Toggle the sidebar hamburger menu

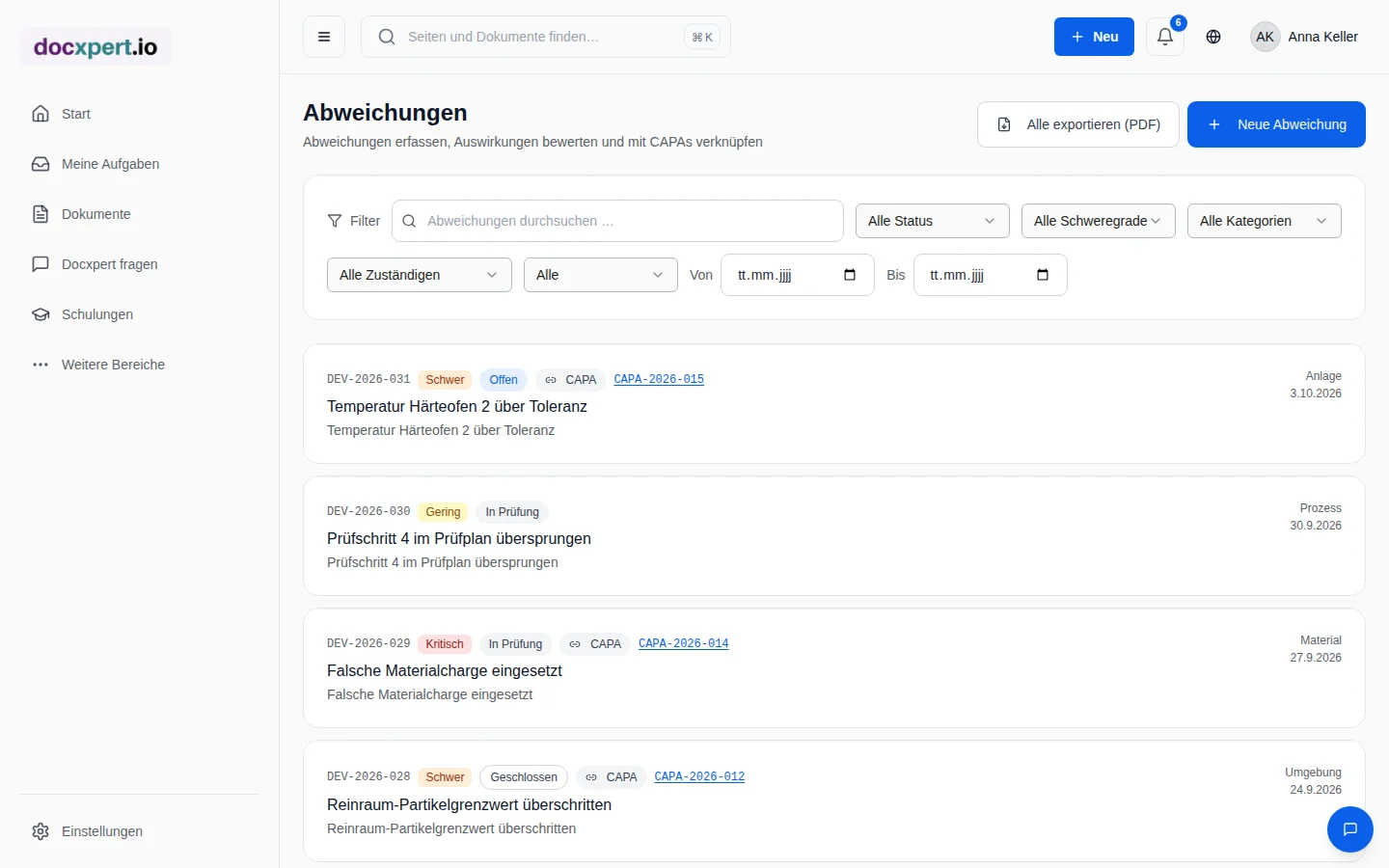(324, 37)
